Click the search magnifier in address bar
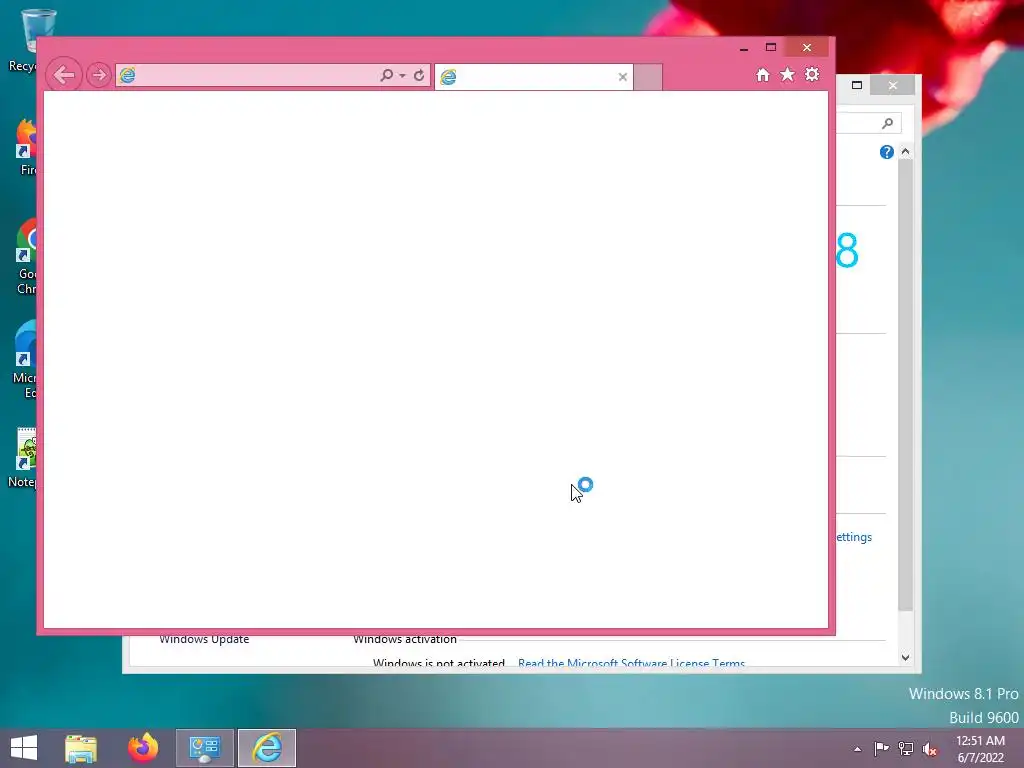 pyautogui.click(x=387, y=75)
